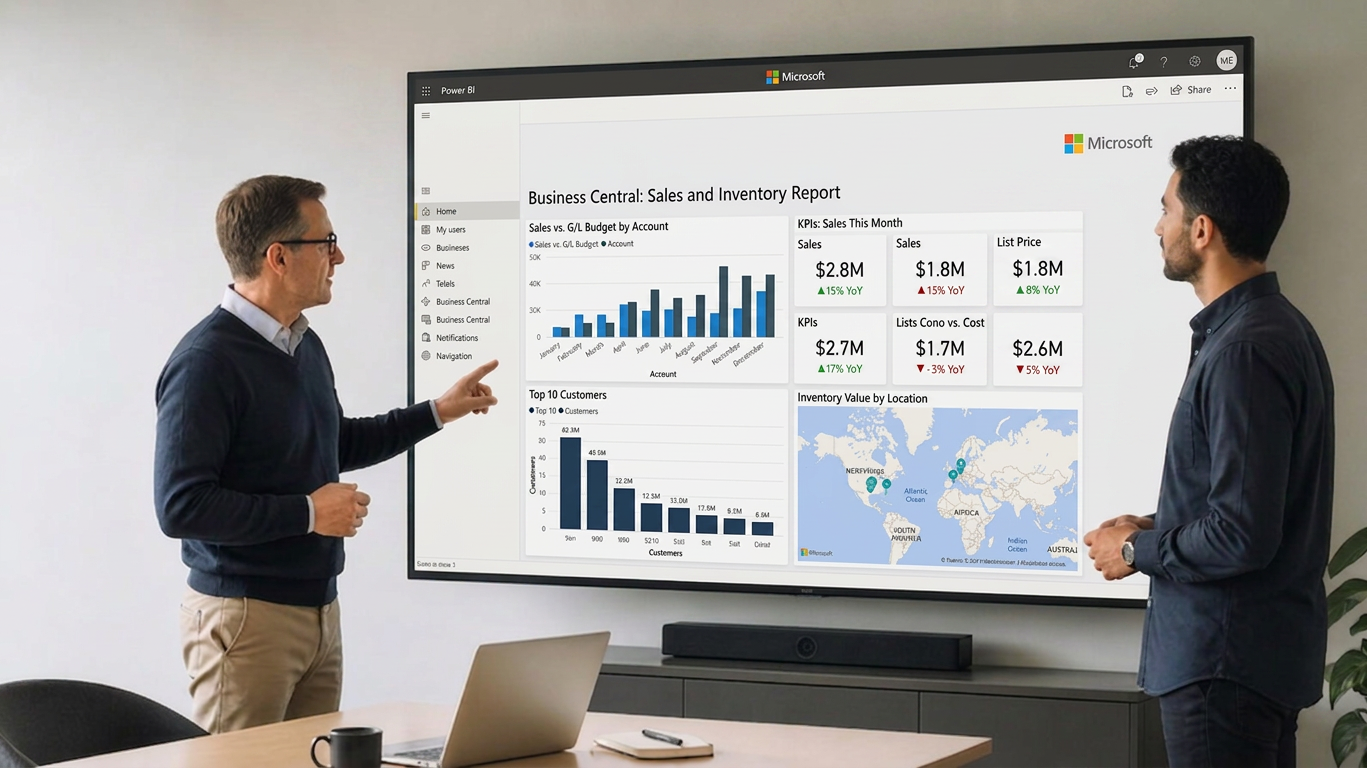
Task: Select the KPIs card showing $2.7M
Action: coord(840,349)
